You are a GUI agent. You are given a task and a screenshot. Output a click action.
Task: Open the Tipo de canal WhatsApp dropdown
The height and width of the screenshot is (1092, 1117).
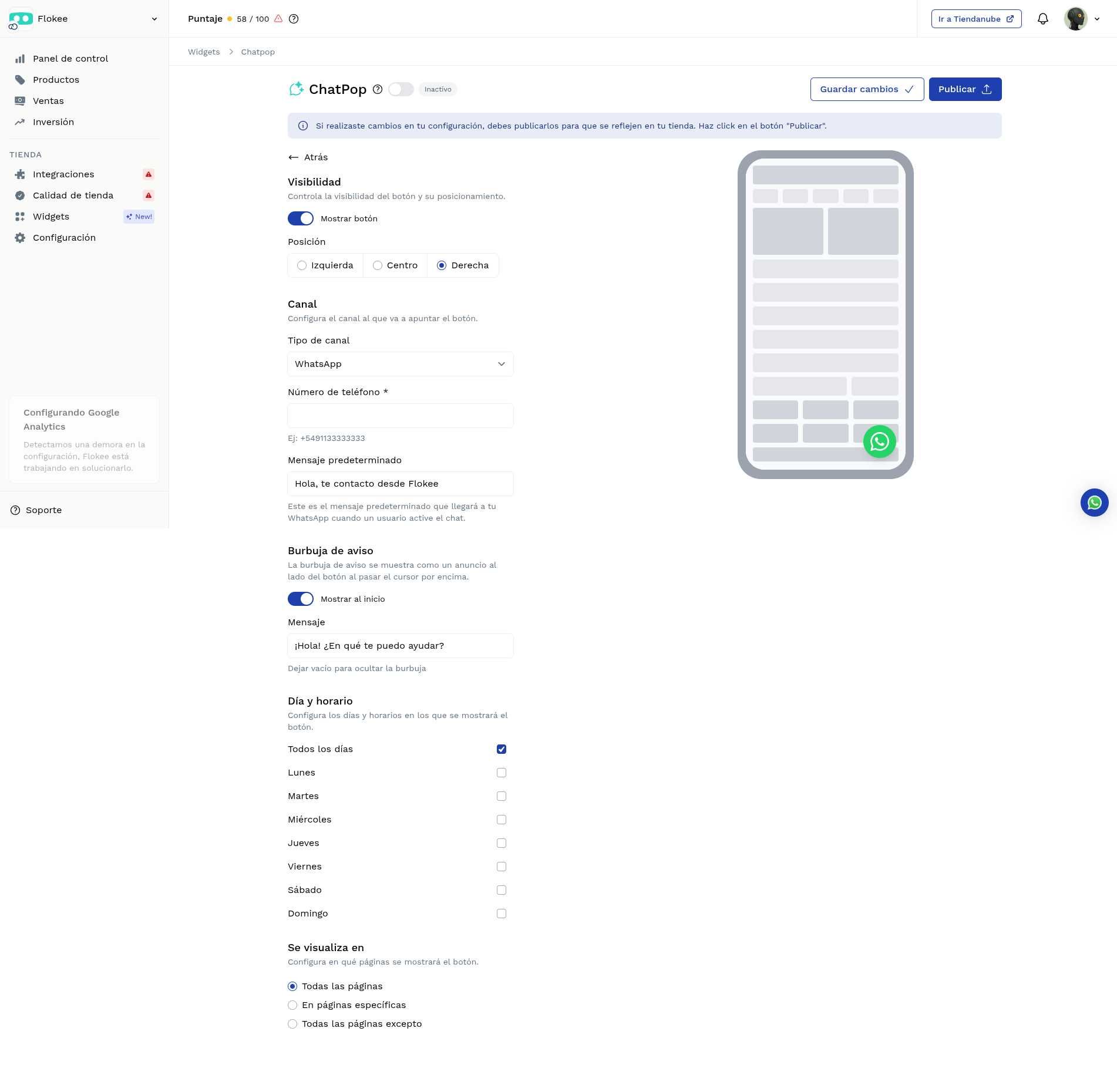[x=400, y=364]
